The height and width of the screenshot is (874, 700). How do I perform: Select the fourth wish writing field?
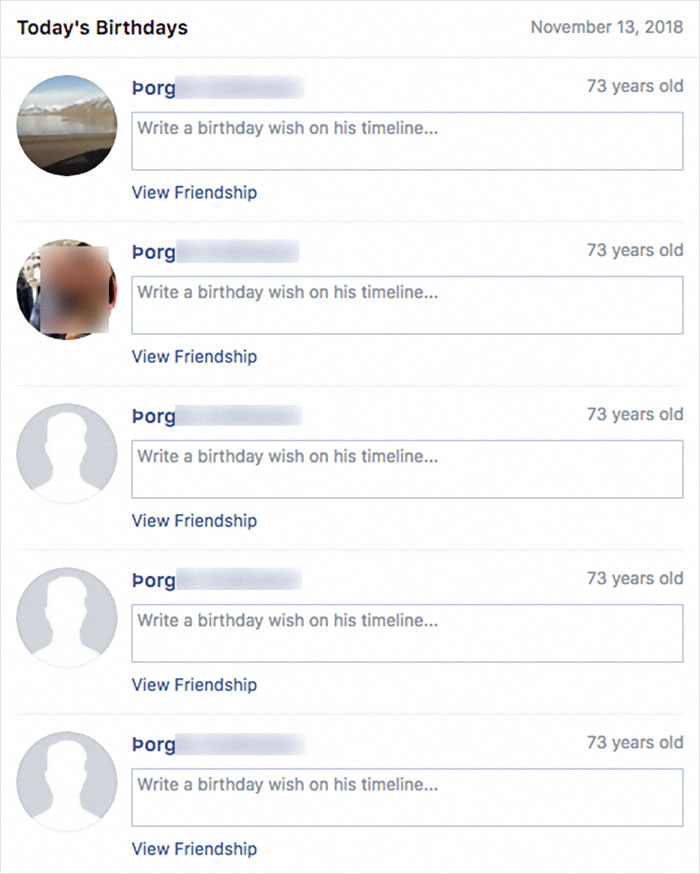click(x=405, y=634)
